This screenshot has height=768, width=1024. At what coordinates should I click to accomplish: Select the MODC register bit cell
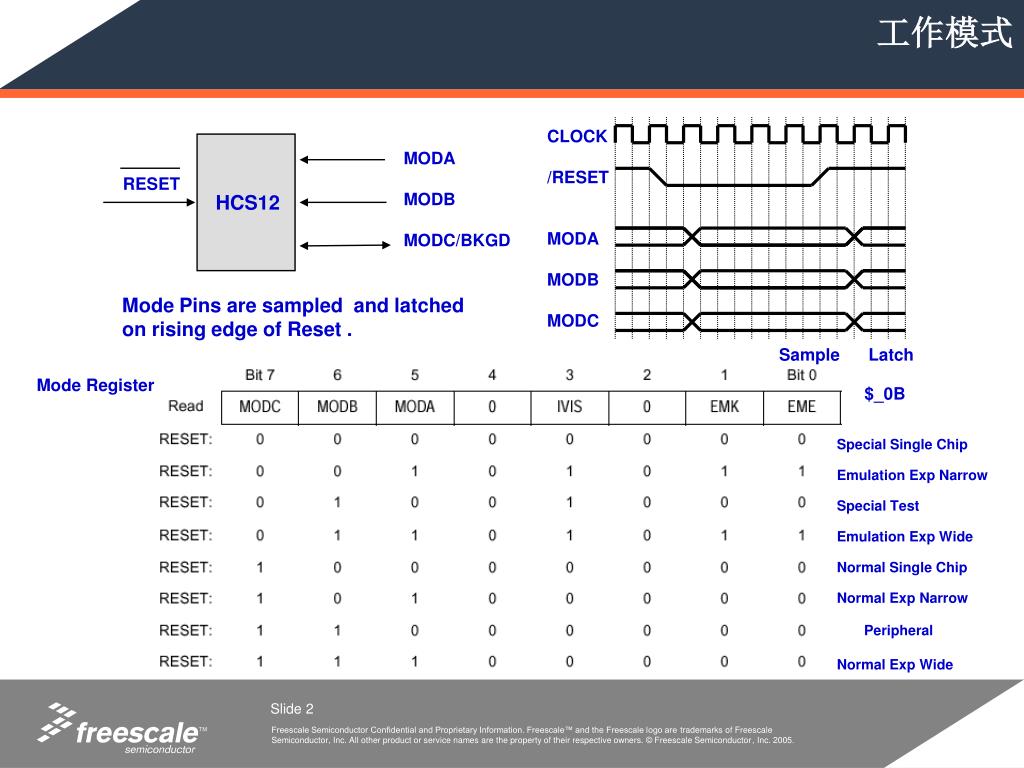coord(260,408)
